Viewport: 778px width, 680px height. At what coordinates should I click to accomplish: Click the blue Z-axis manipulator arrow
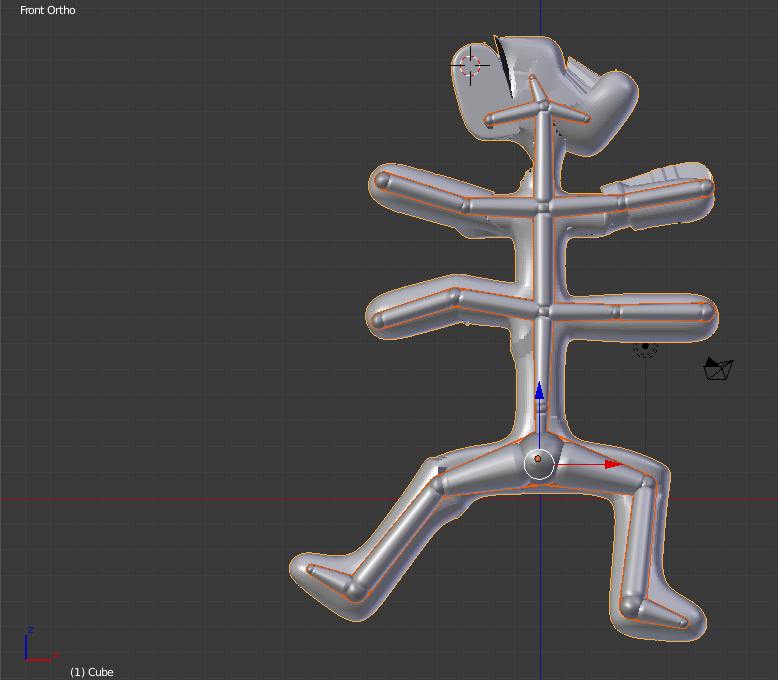(539, 392)
